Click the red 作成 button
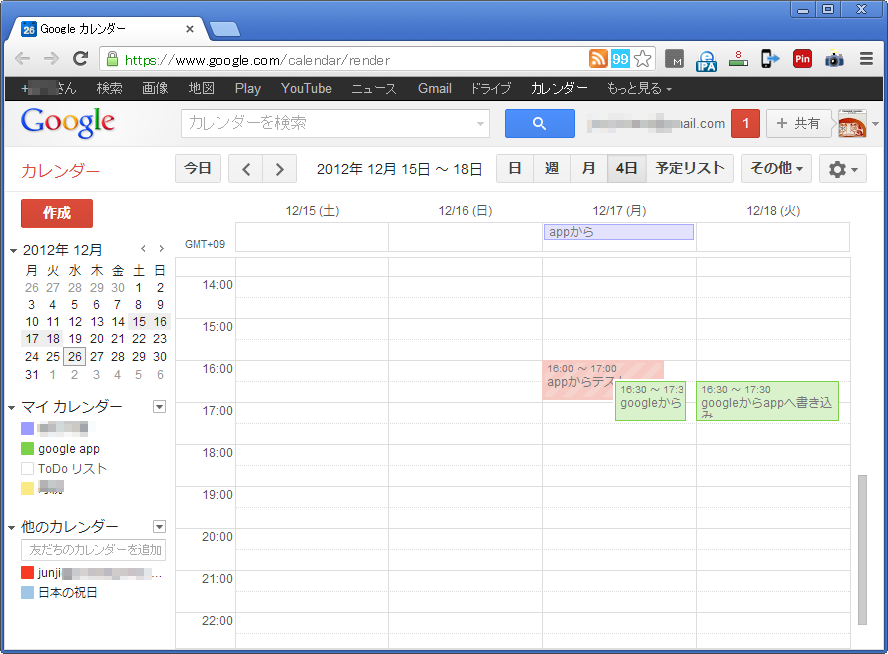Image resolution: width=888 pixels, height=654 pixels. tap(57, 213)
